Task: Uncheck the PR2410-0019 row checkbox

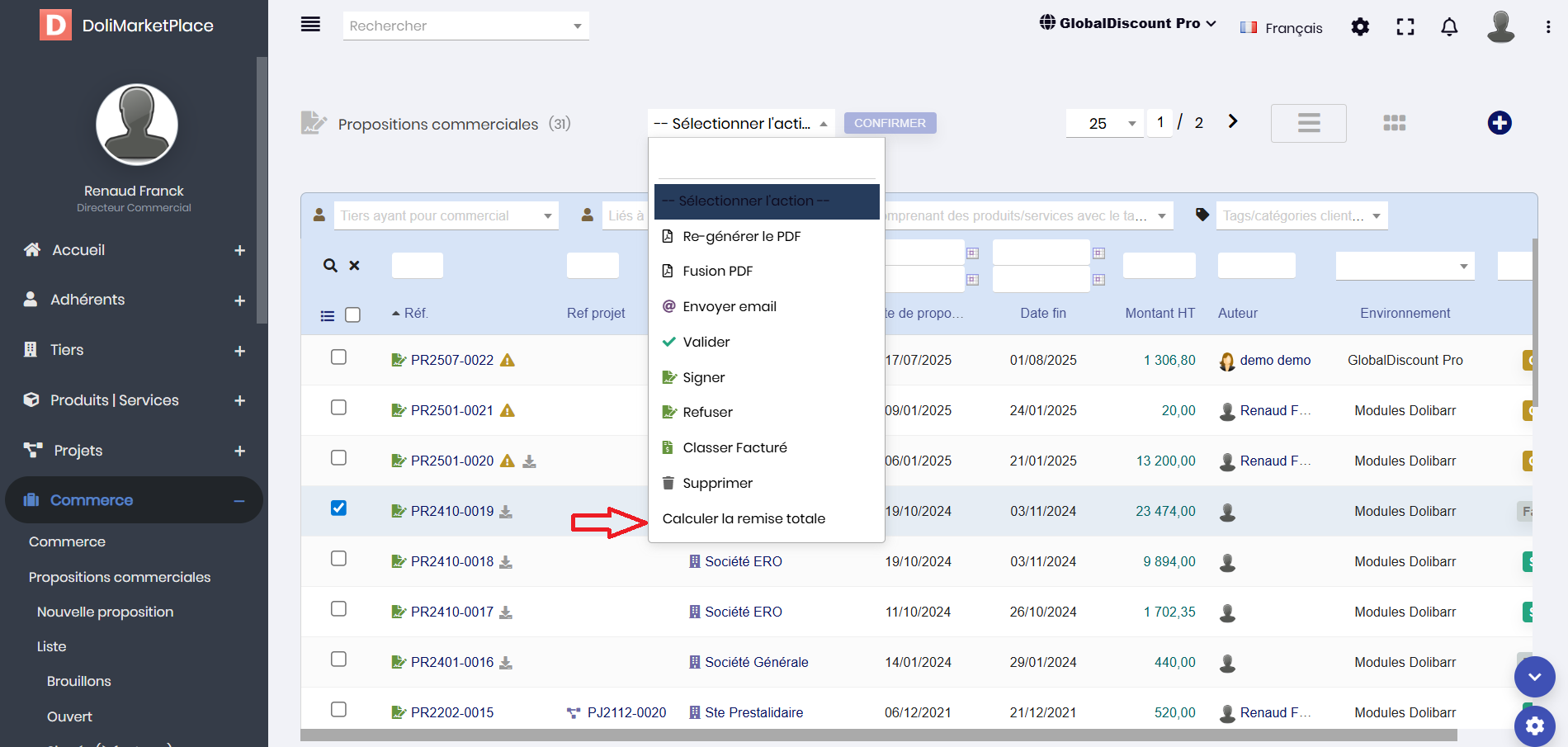Action: (338, 508)
